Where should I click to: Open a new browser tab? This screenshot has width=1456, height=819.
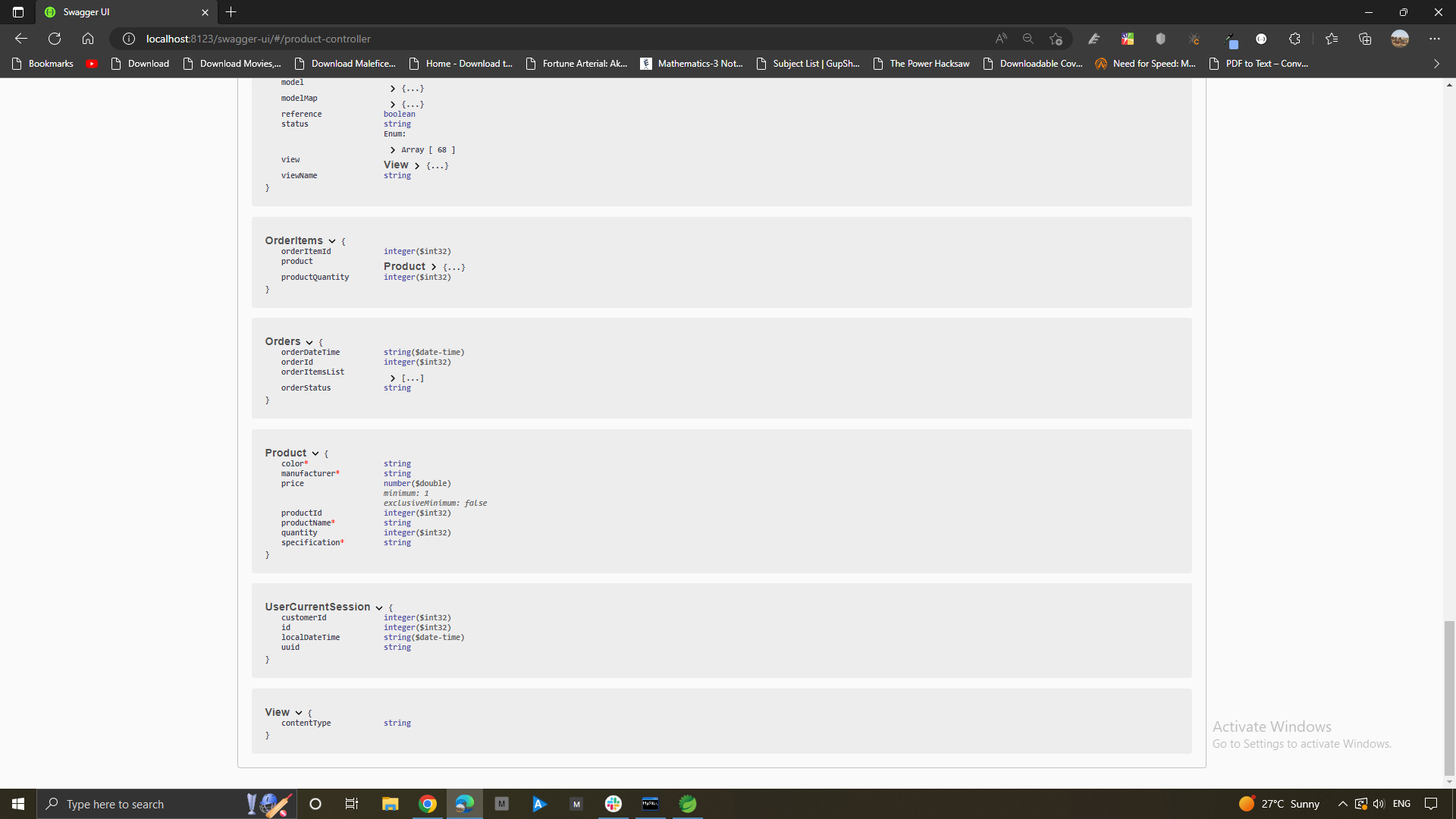[231, 12]
